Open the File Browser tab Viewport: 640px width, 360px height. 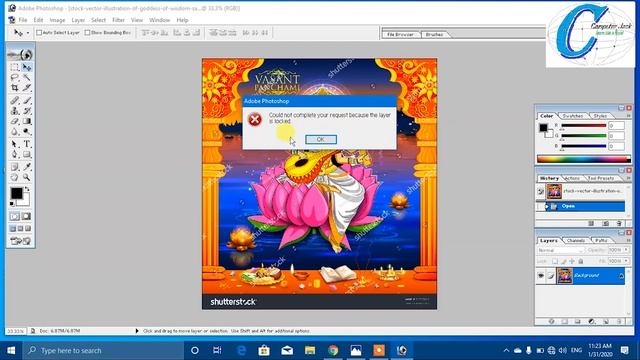point(400,35)
